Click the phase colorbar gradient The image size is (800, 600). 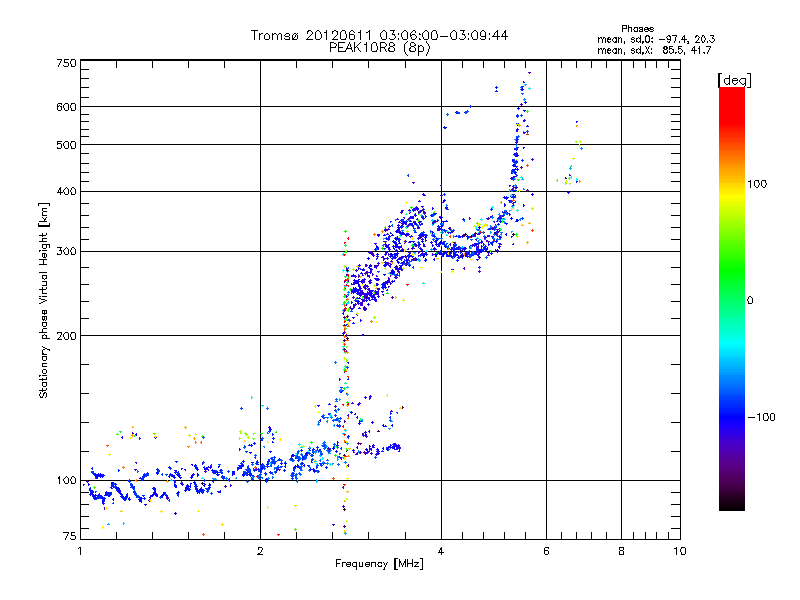click(x=732, y=298)
